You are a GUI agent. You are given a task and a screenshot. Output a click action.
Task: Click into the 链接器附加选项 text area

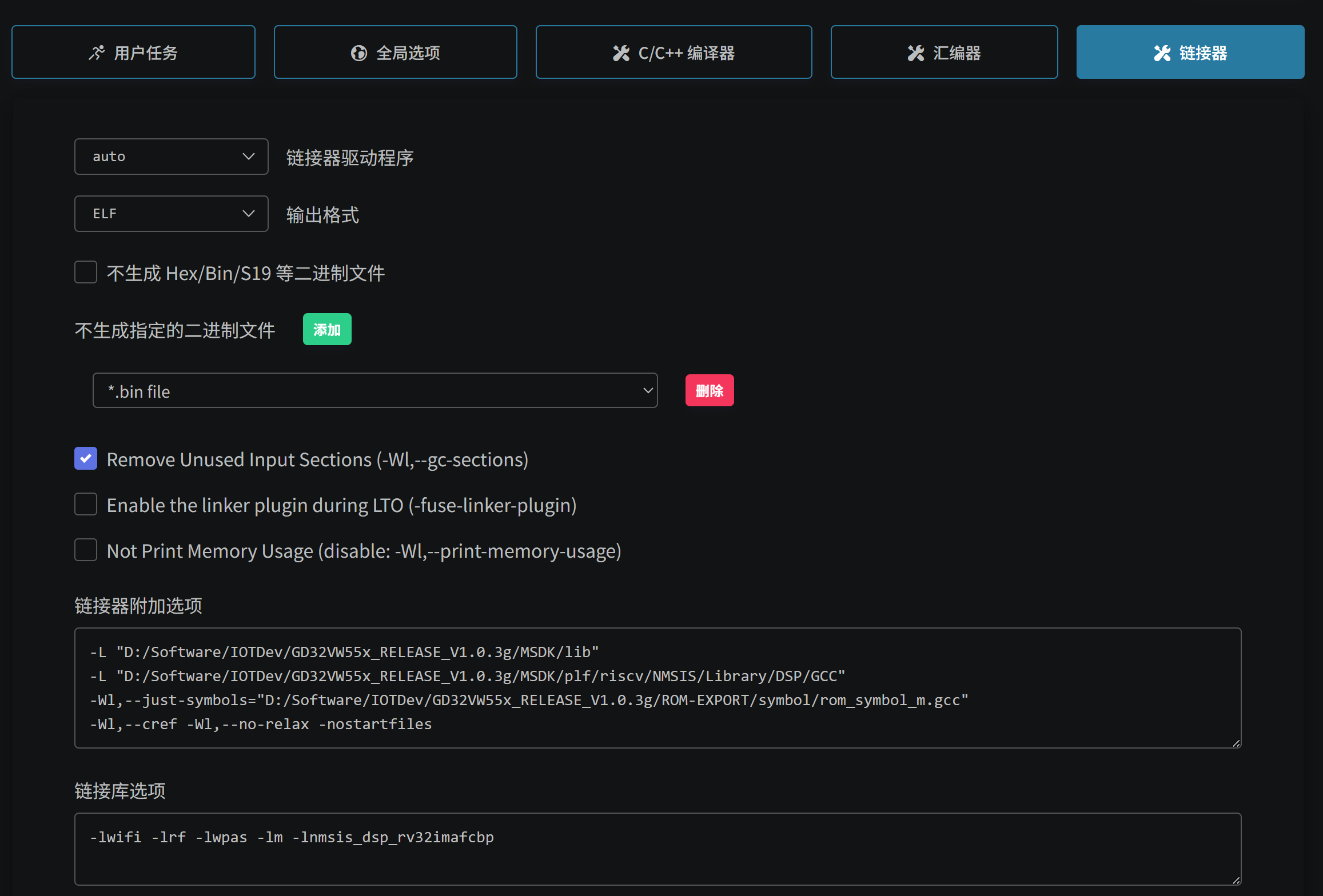658,688
